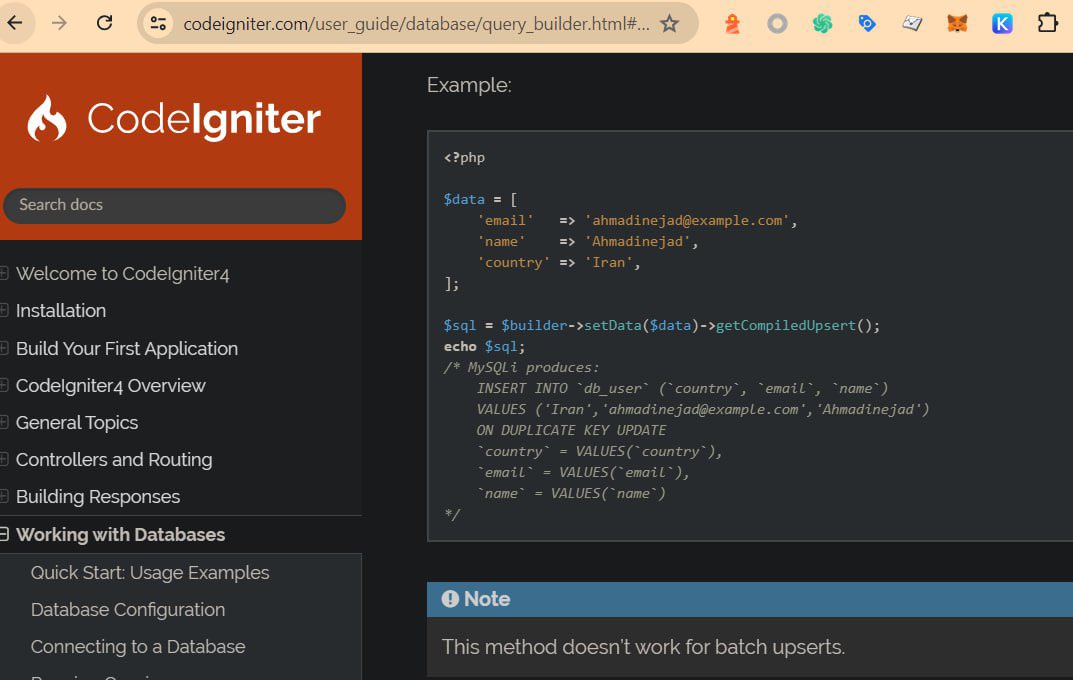Open the Installation page
The width and height of the screenshot is (1073, 680).
click(x=61, y=311)
